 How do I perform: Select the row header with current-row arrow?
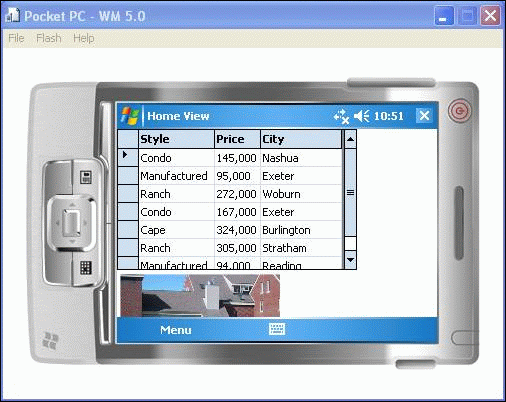(128, 157)
